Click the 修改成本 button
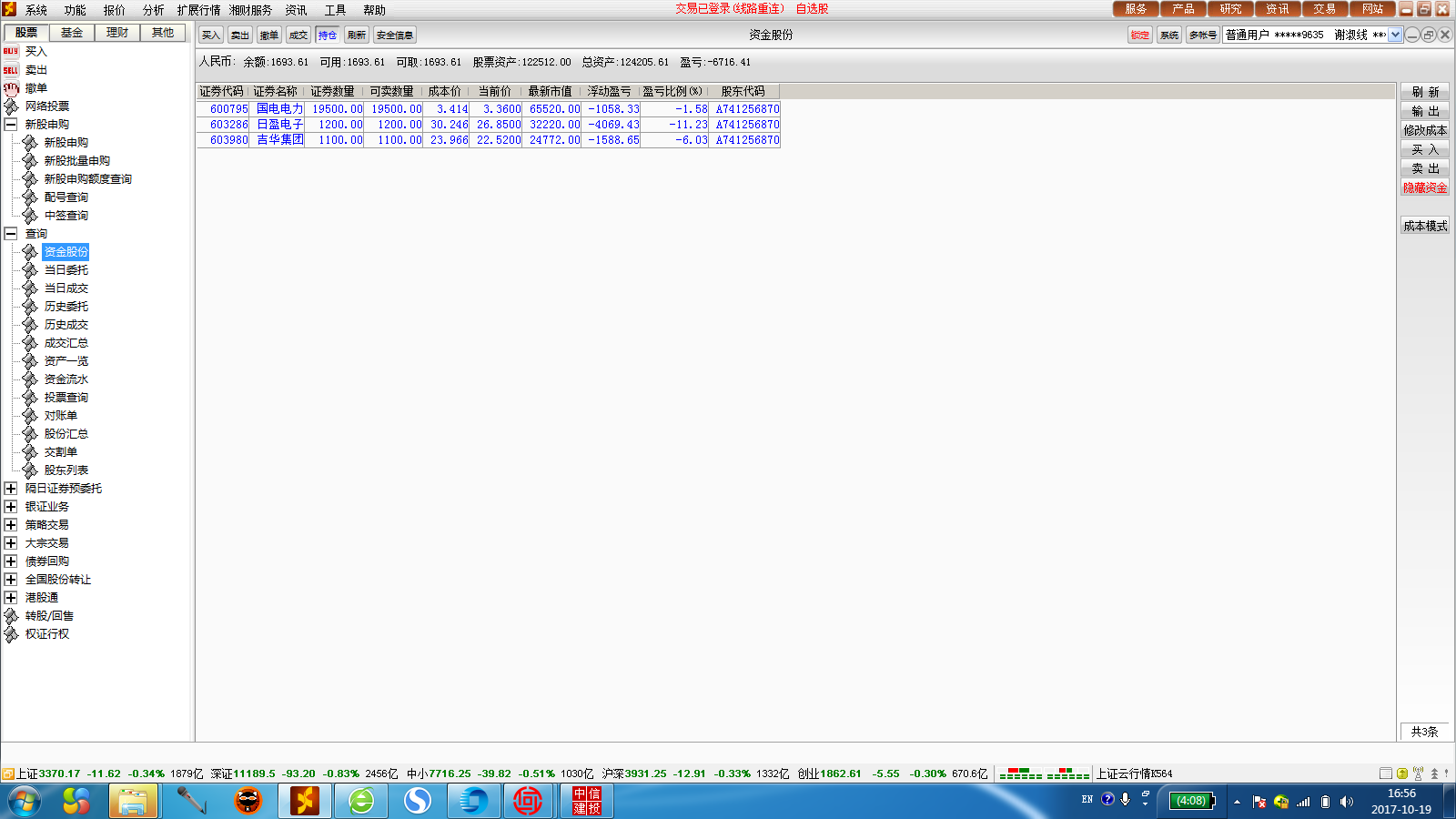 (1425, 130)
